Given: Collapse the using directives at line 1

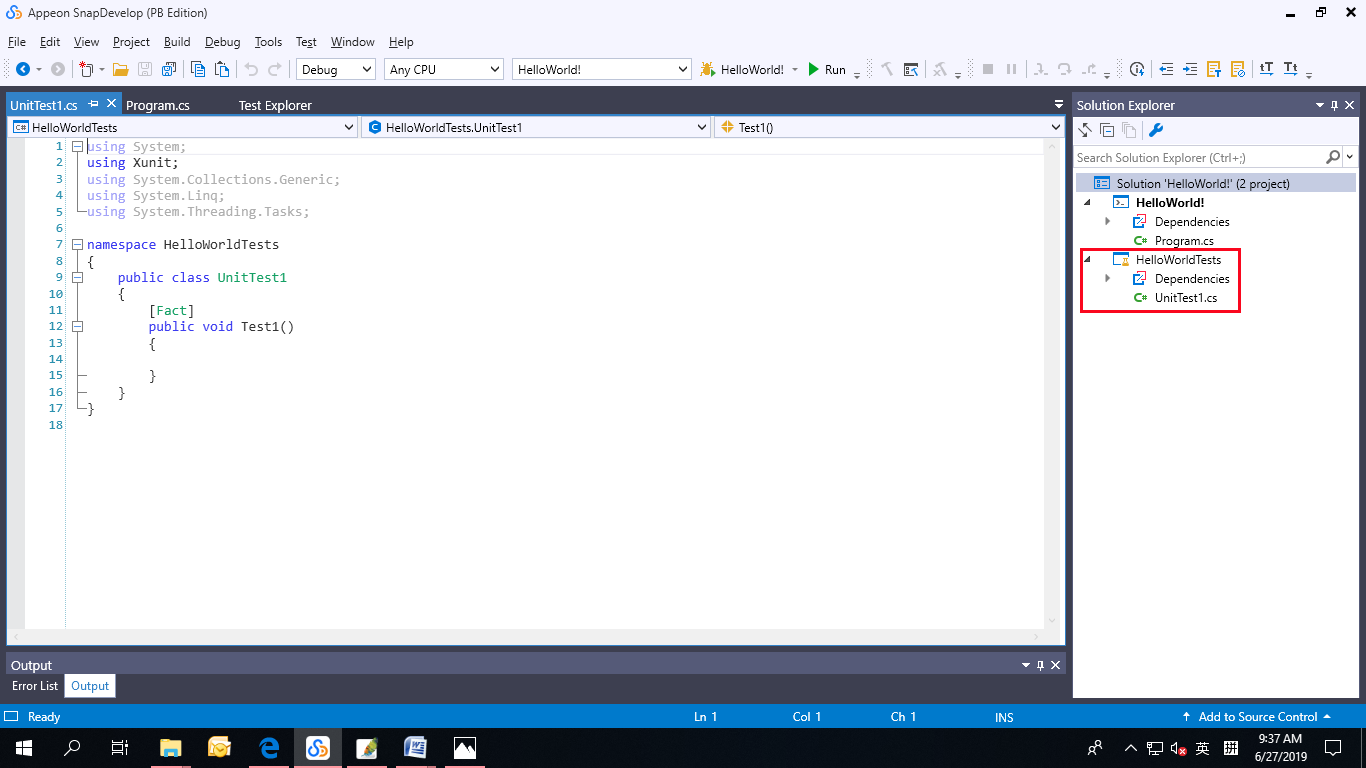Looking at the screenshot, I should [x=77, y=146].
